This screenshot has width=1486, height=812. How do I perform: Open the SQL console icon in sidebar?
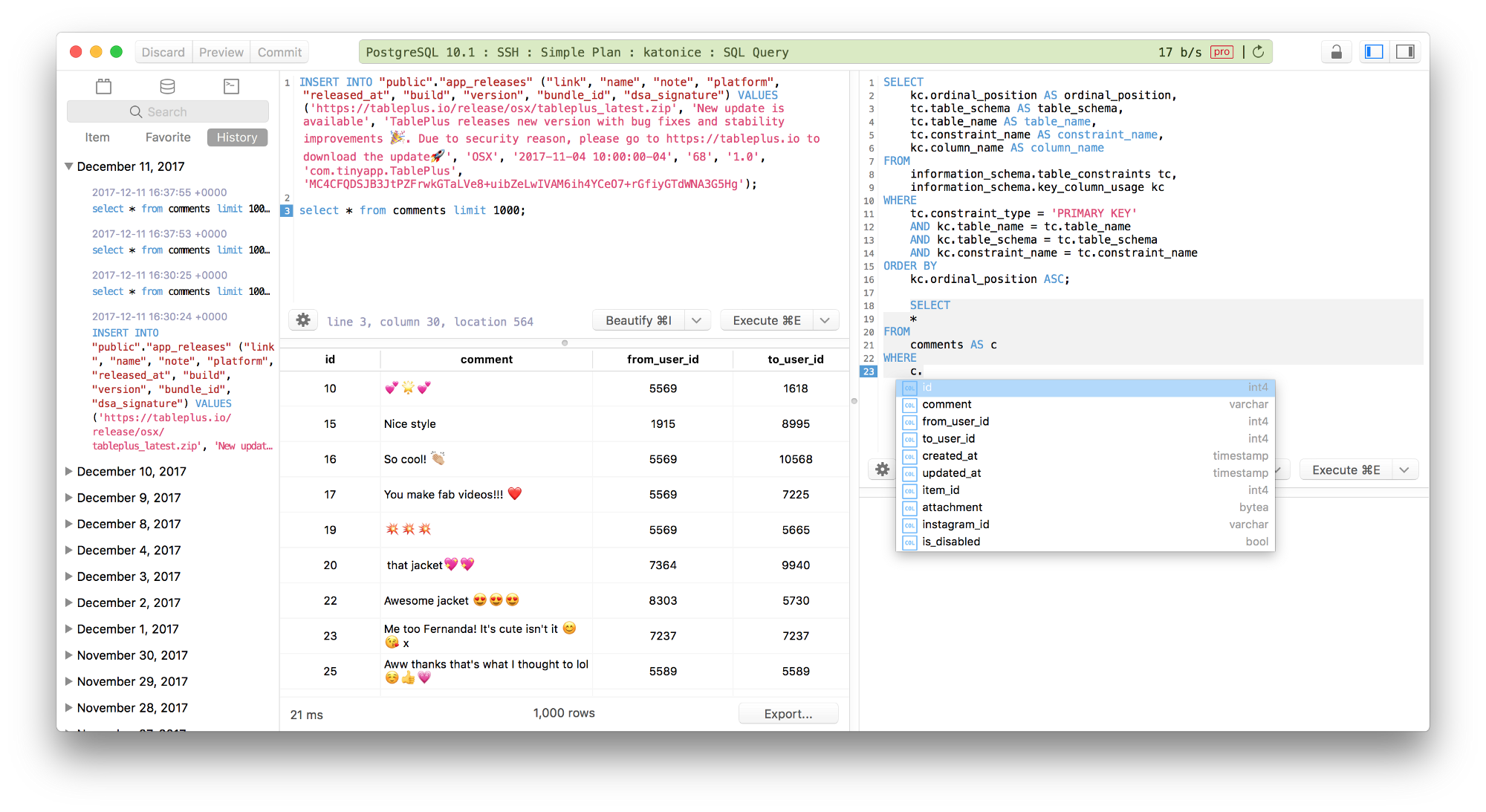point(232,86)
